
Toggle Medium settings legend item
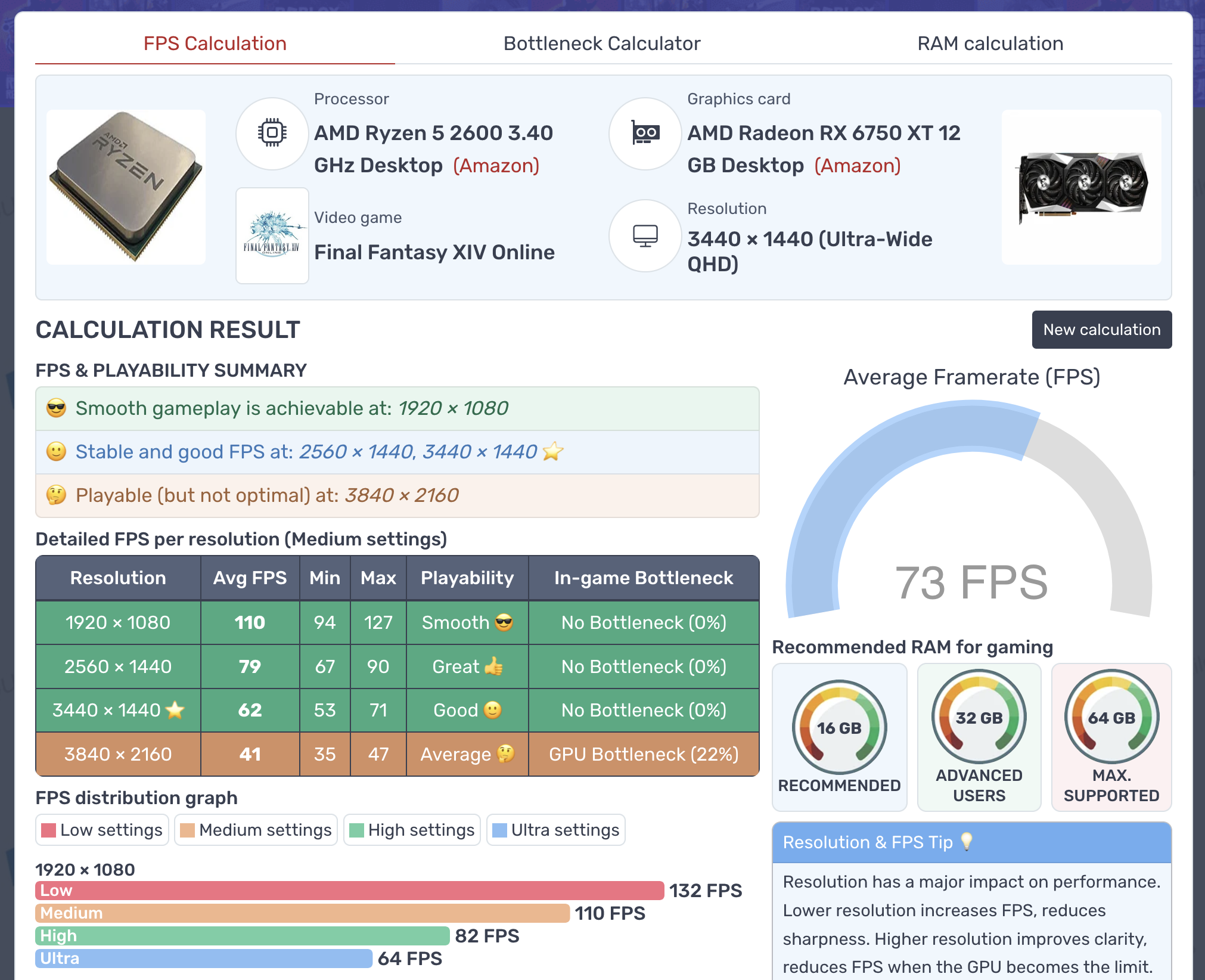click(256, 830)
